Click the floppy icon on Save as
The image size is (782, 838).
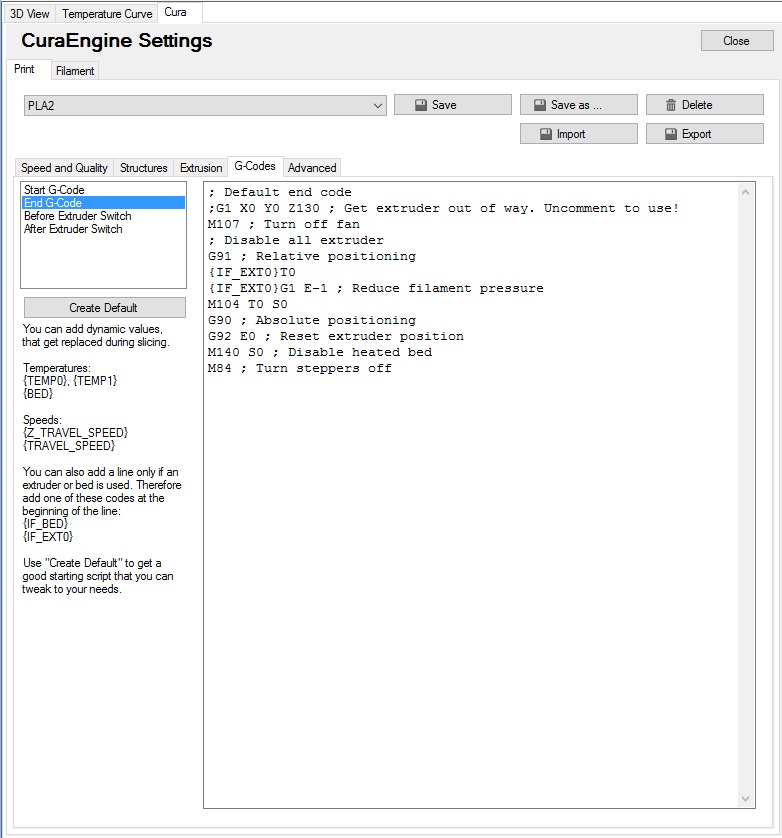pos(540,105)
